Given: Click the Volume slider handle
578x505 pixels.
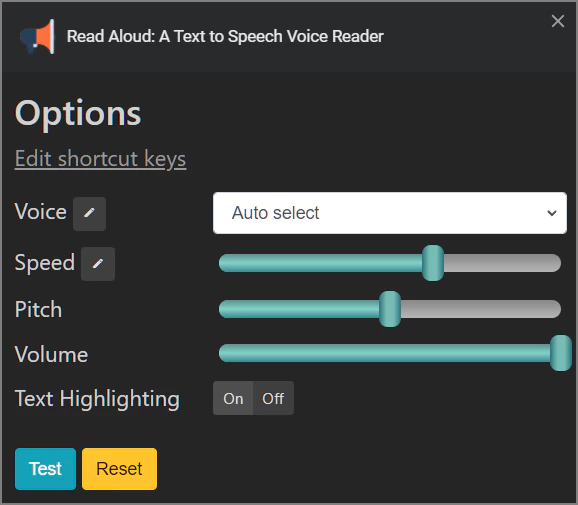Looking at the screenshot, I should pyautogui.click(x=560, y=353).
